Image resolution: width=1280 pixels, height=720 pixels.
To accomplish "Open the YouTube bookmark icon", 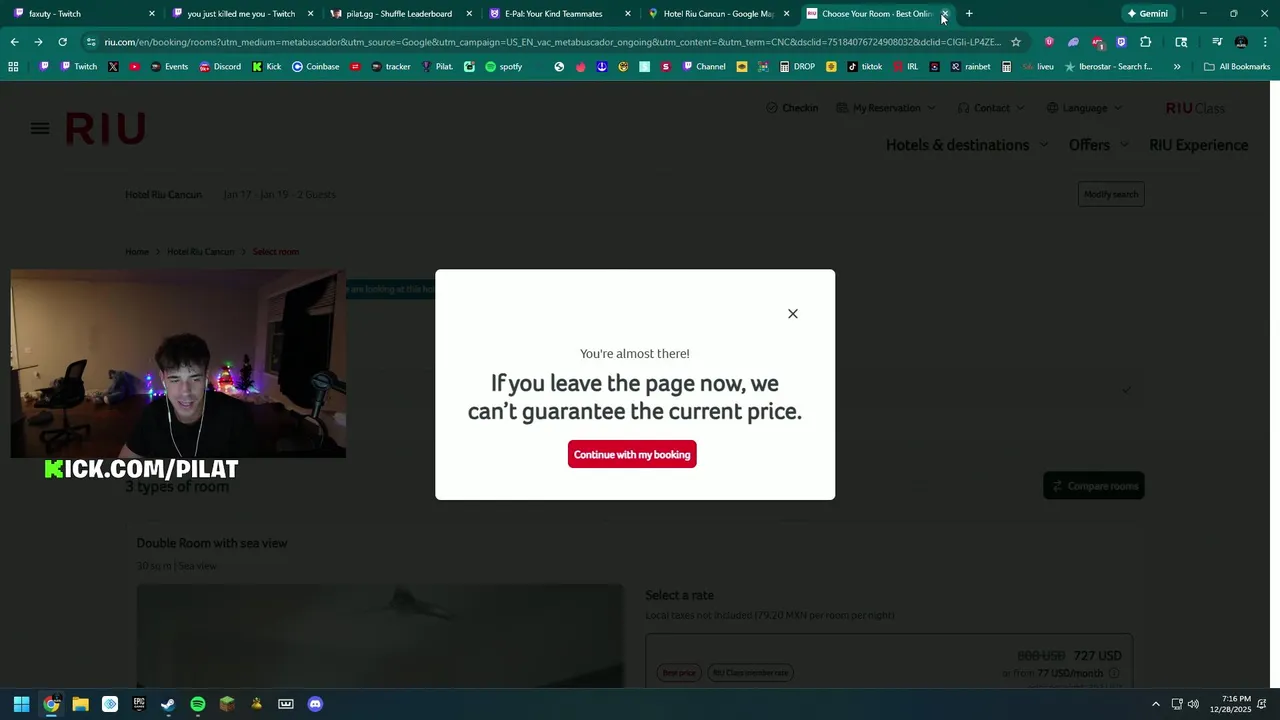I will [x=135, y=67].
